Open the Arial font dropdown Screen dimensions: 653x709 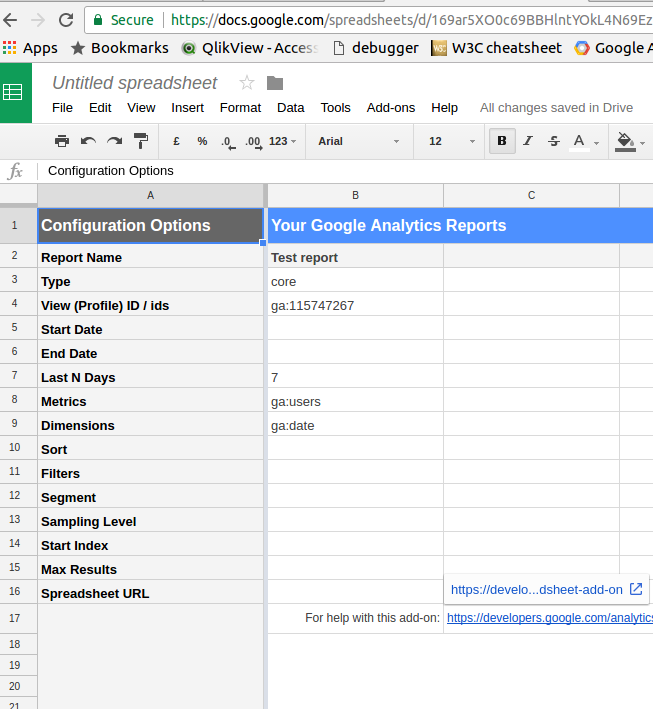pos(359,141)
